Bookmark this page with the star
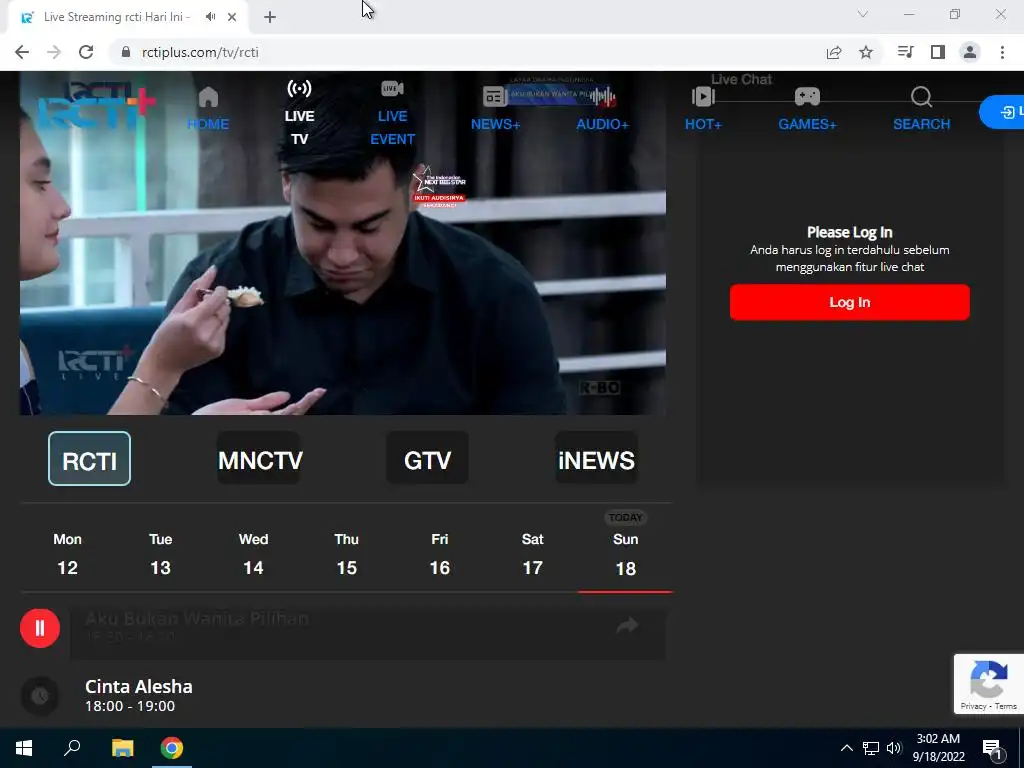1024x768 pixels. point(866,52)
